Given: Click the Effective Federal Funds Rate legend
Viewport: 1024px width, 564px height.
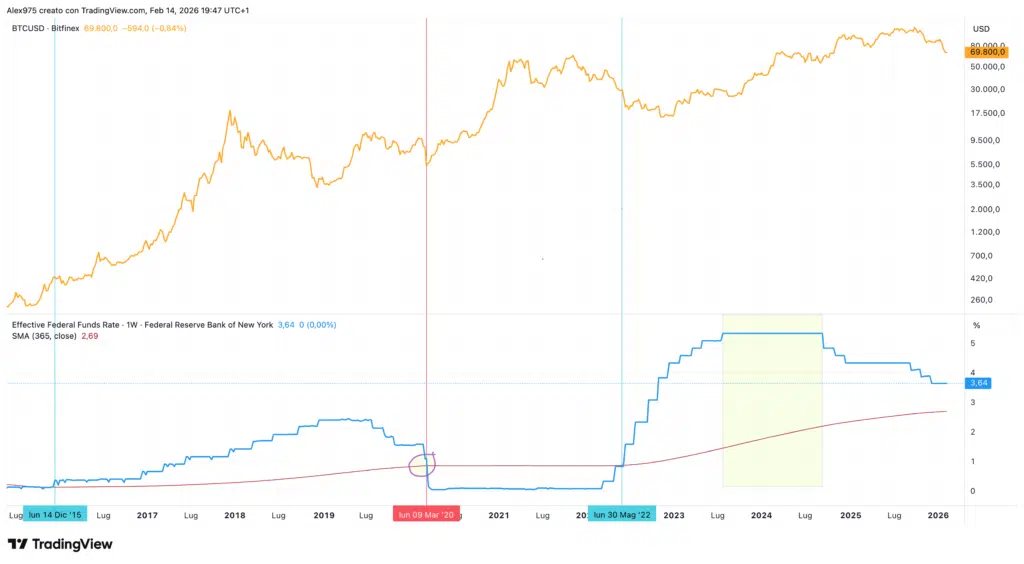Looking at the screenshot, I should coord(68,325).
